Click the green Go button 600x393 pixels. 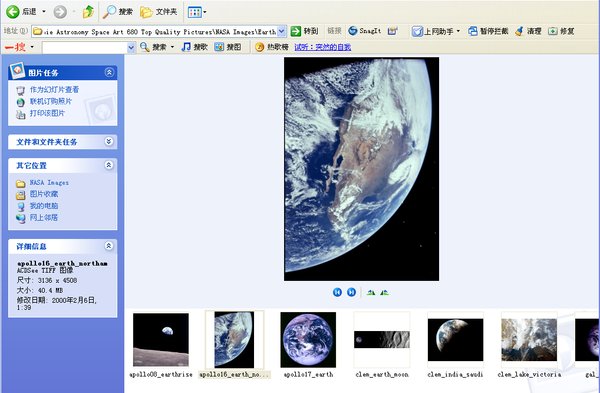coord(305,31)
